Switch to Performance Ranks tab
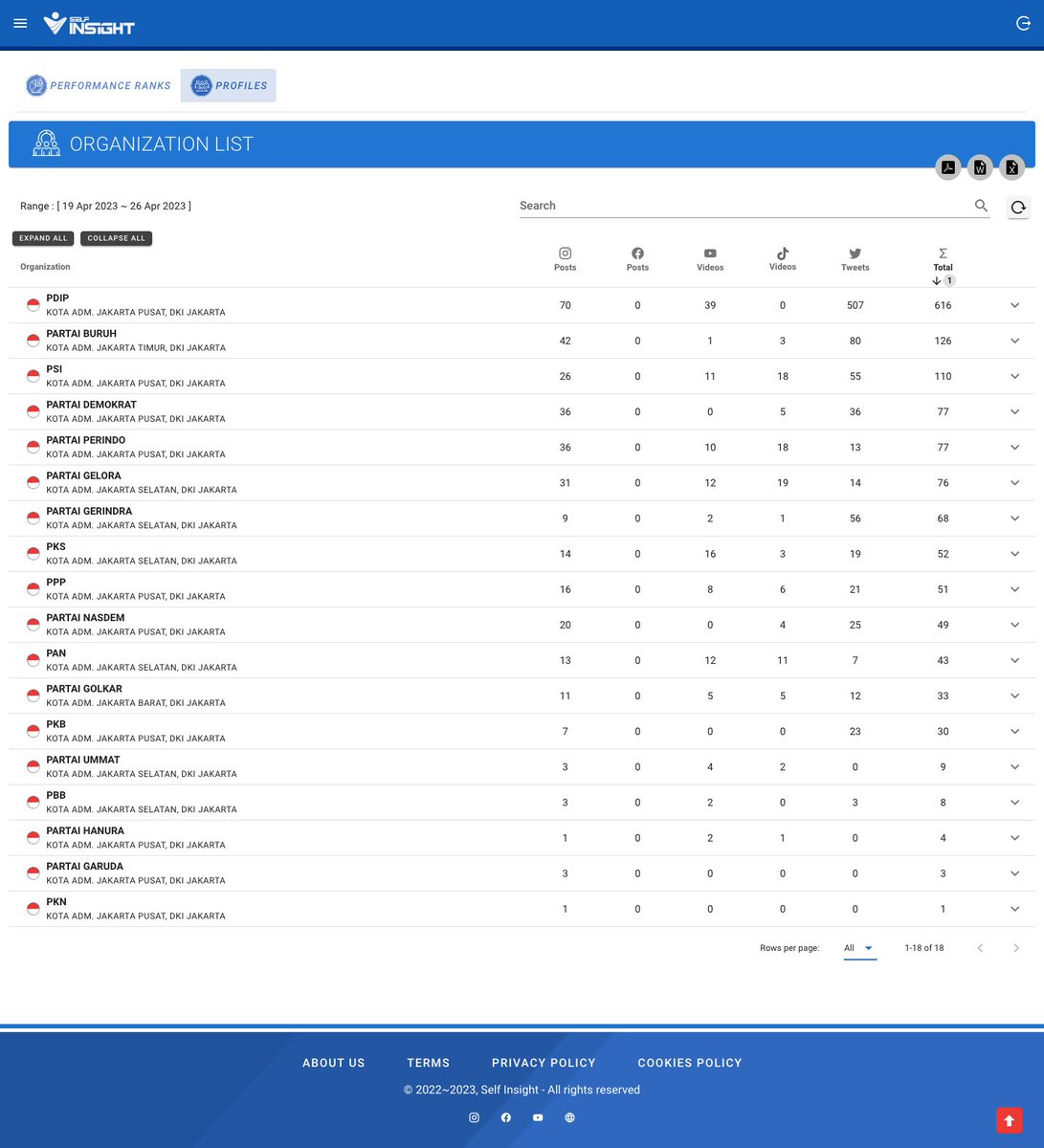1044x1148 pixels. 98,85
